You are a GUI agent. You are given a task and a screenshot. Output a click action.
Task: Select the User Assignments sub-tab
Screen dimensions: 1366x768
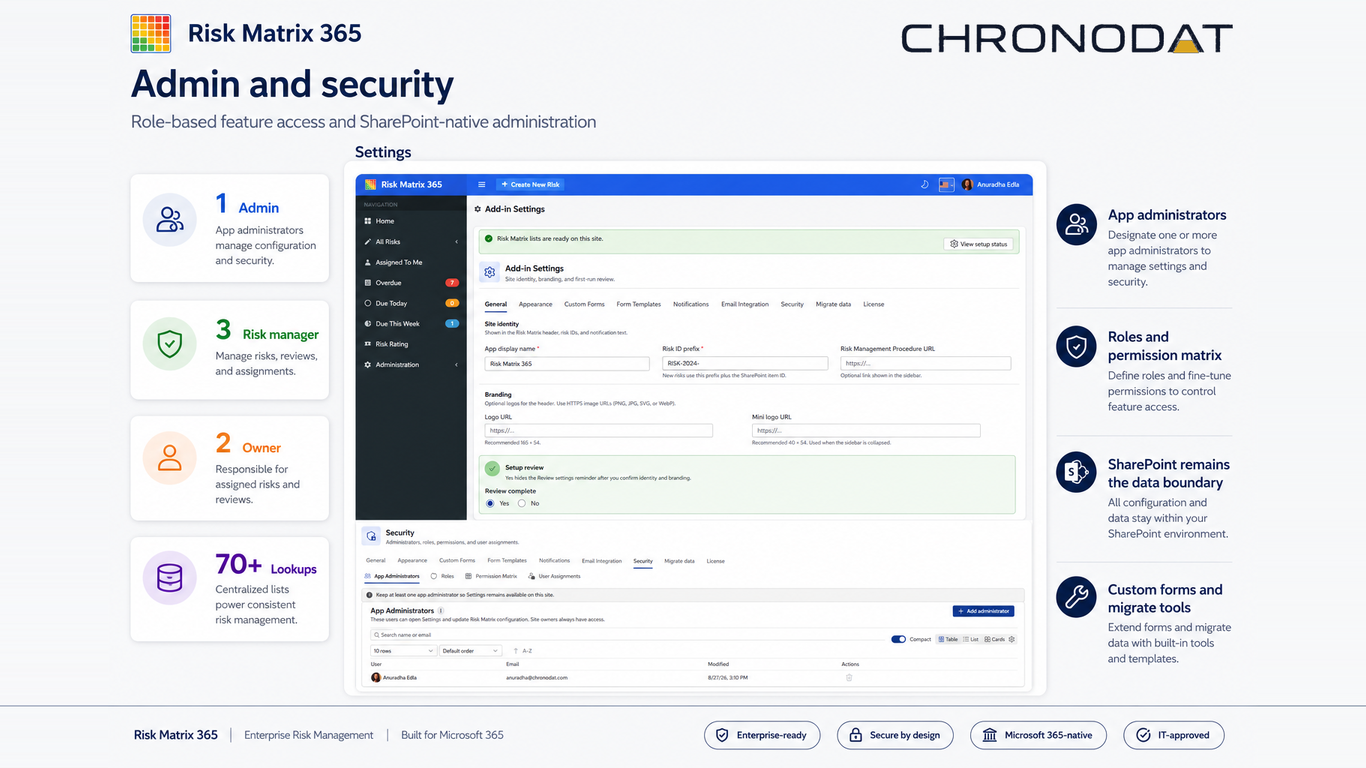[554, 576]
